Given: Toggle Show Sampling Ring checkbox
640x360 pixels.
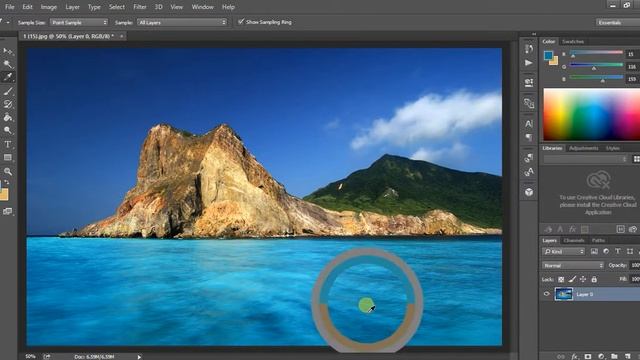Looking at the screenshot, I should [x=241, y=22].
